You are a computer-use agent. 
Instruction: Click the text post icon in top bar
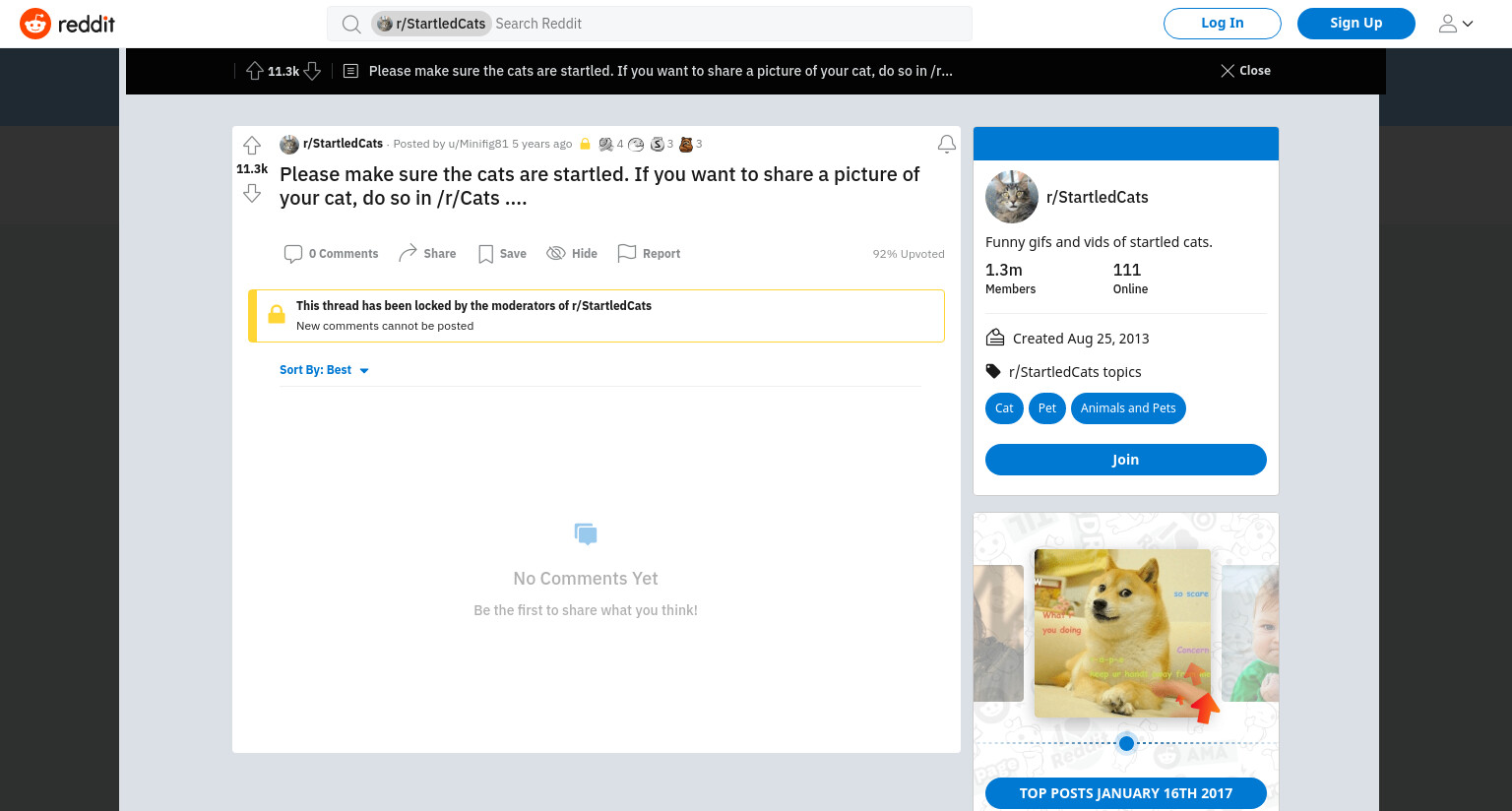(x=350, y=71)
